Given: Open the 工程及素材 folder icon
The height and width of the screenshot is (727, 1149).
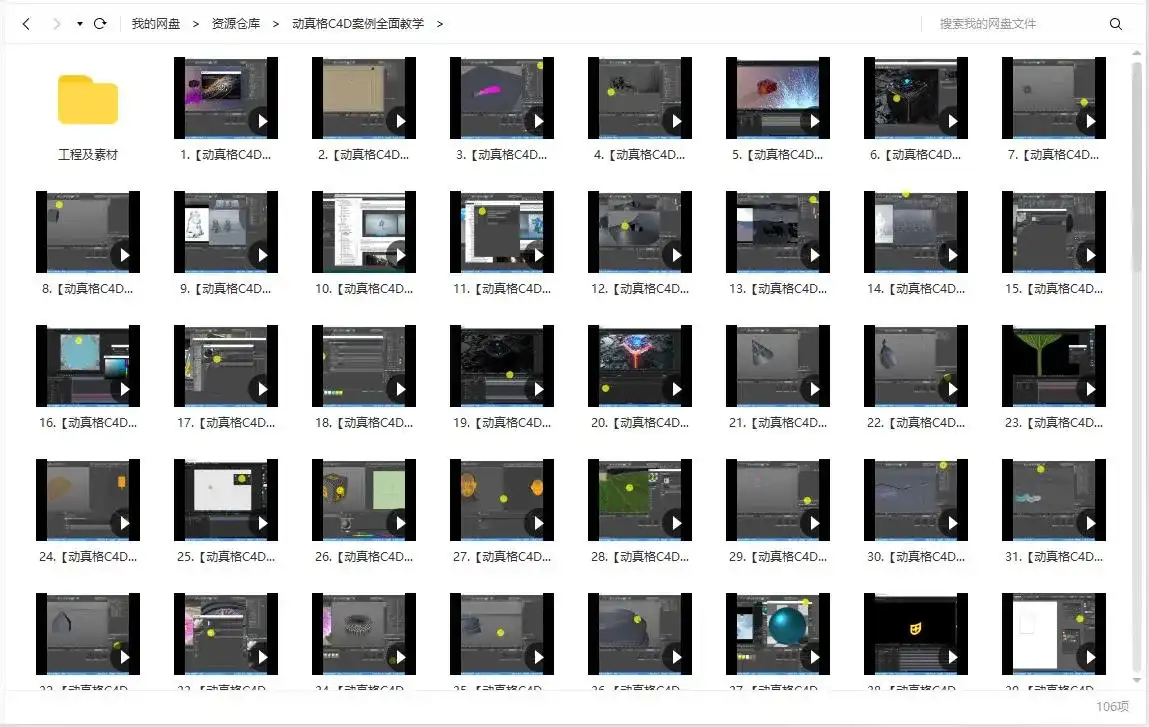Looking at the screenshot, I should tap(87, 100).
